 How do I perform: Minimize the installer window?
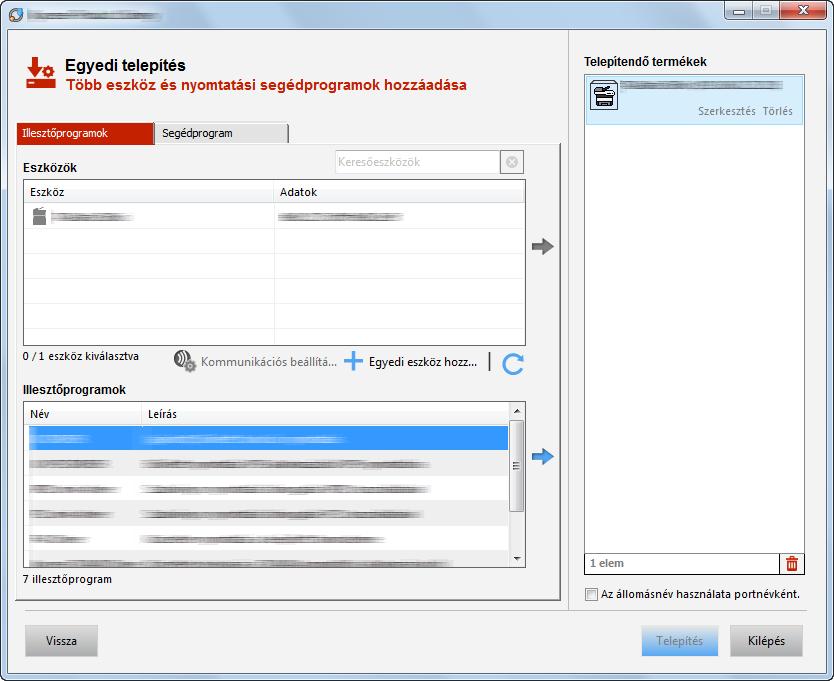(x=739, y=11)
